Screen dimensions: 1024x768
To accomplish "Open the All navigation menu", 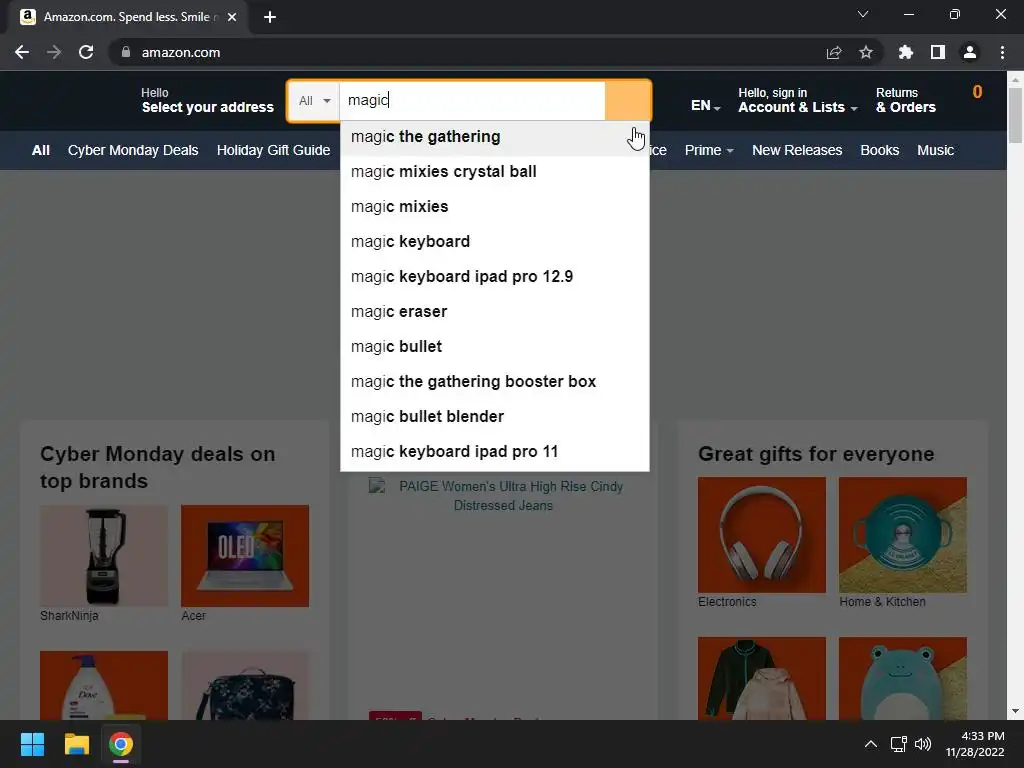I will coord(40,150).
